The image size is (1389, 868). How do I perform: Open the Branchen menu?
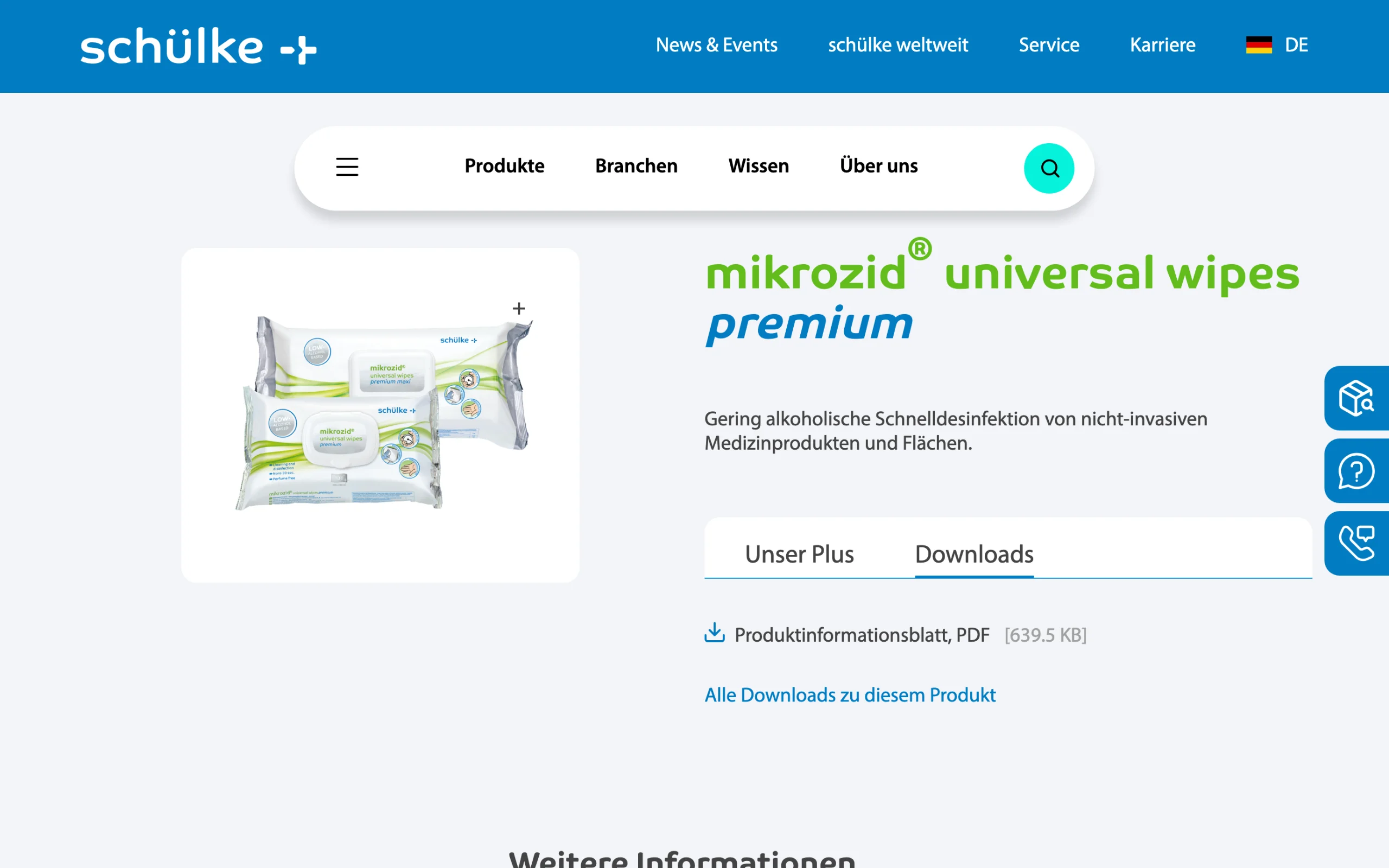[x=636, y=166]
